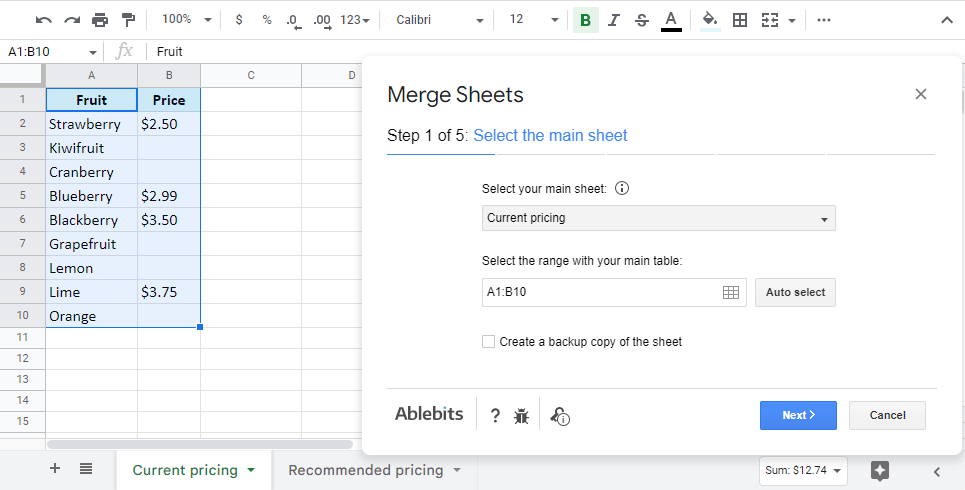The height and width of the screenshot is (490, 965).
Task: Switch to Recommended pricing tab
Action: 366,470
